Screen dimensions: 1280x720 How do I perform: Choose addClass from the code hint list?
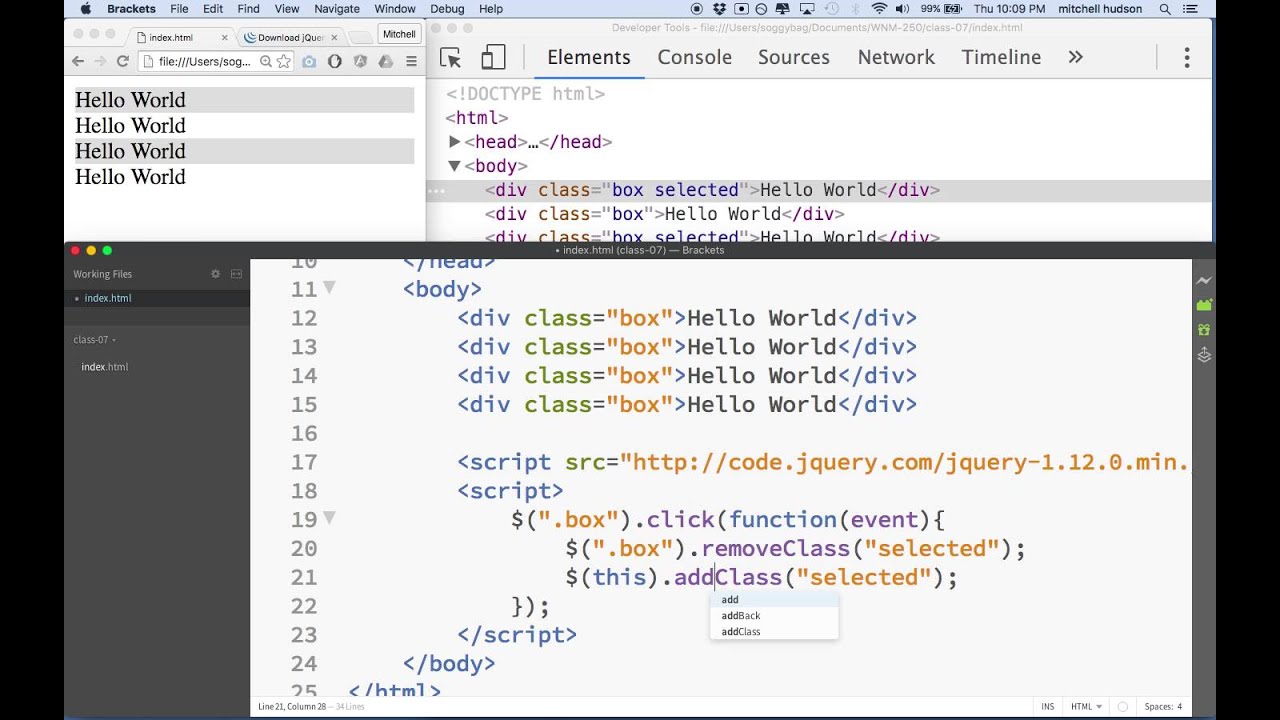click(x=774, y=632)
